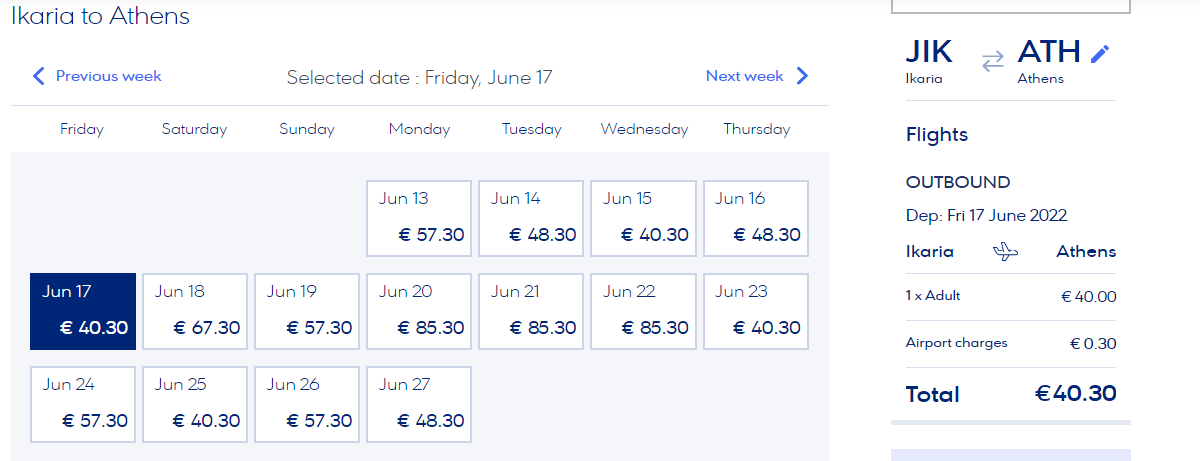
Task: Select the Jun 16 date tile
Action: point(755,217)
